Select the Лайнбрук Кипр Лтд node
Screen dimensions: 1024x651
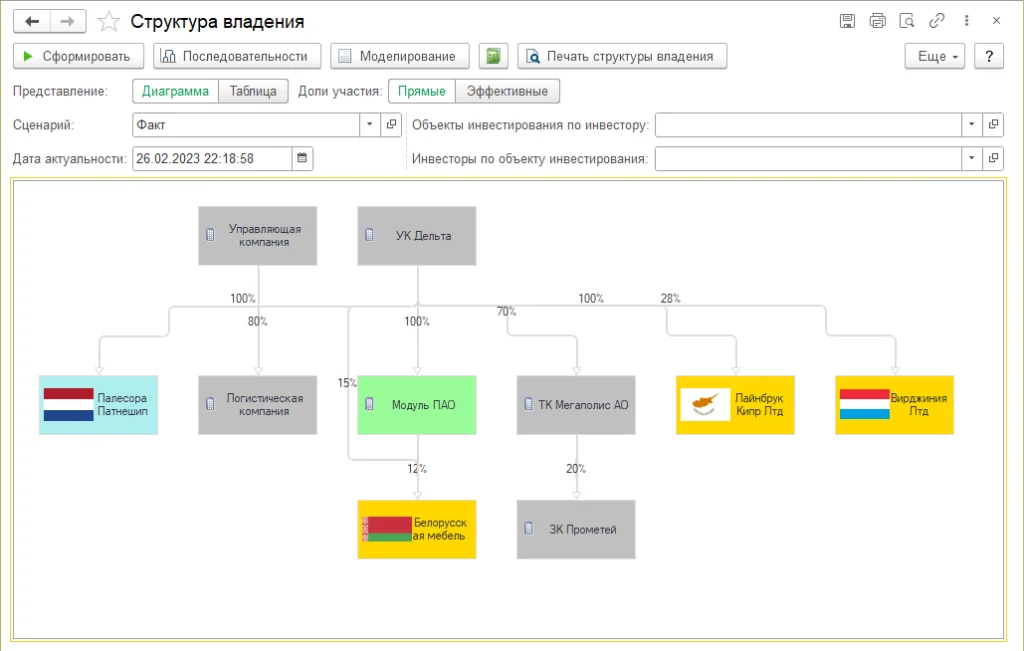tap(735, 405)
